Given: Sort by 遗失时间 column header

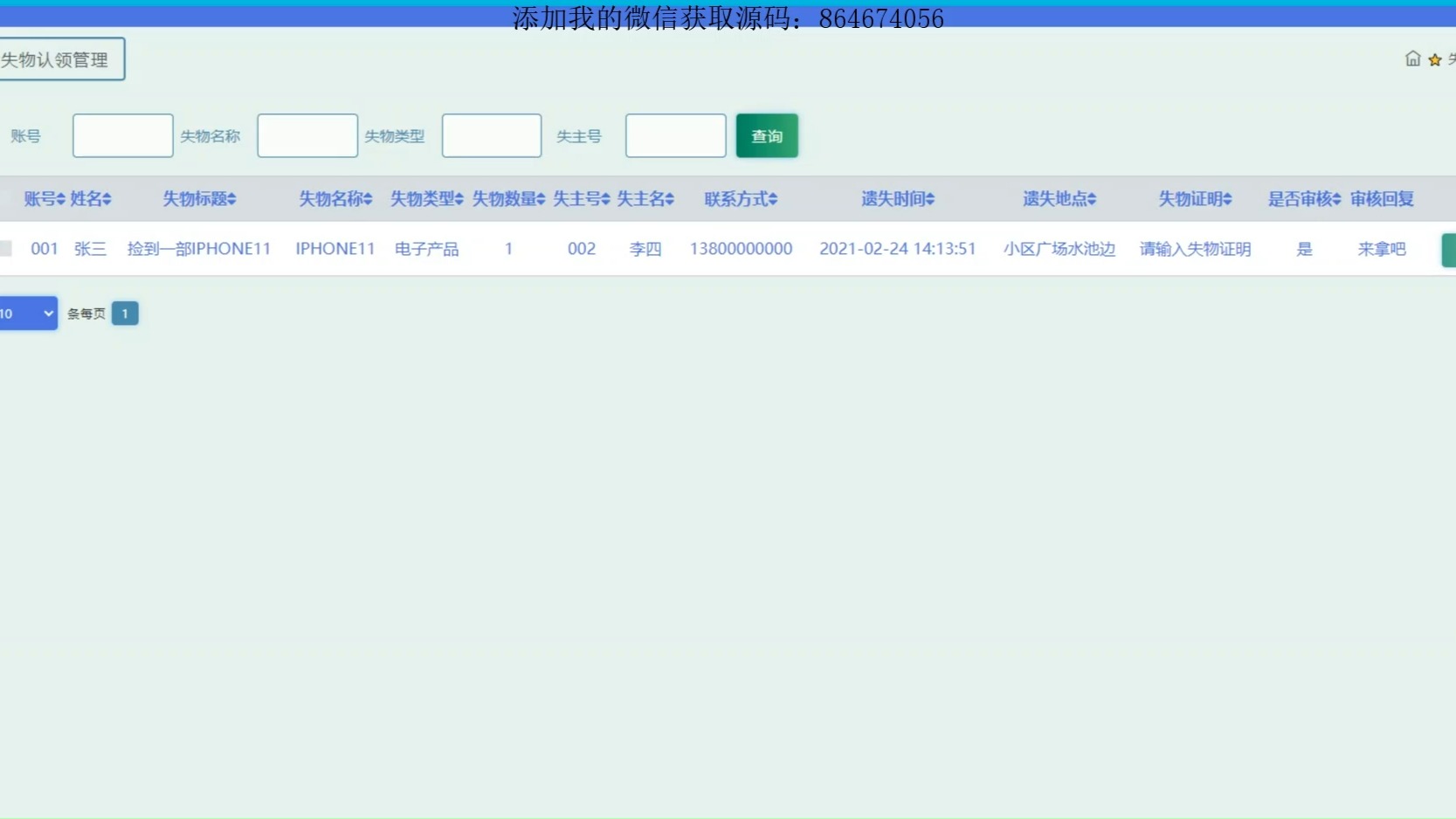Looking at the screenshot, I should 898,199.
